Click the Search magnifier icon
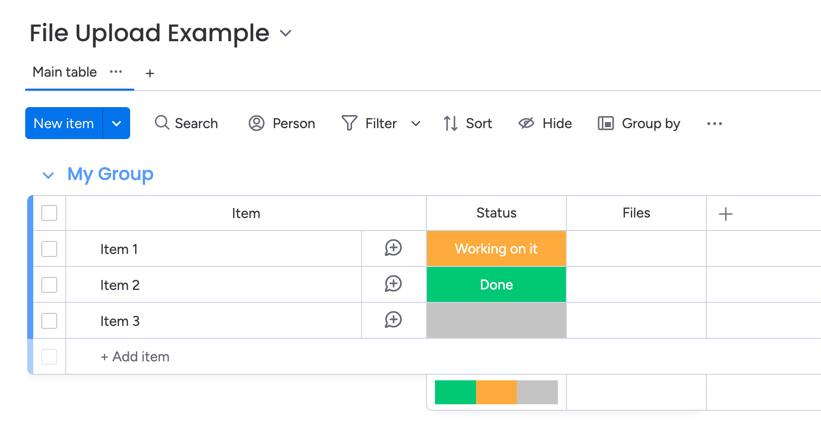 (x=162, y=123)
